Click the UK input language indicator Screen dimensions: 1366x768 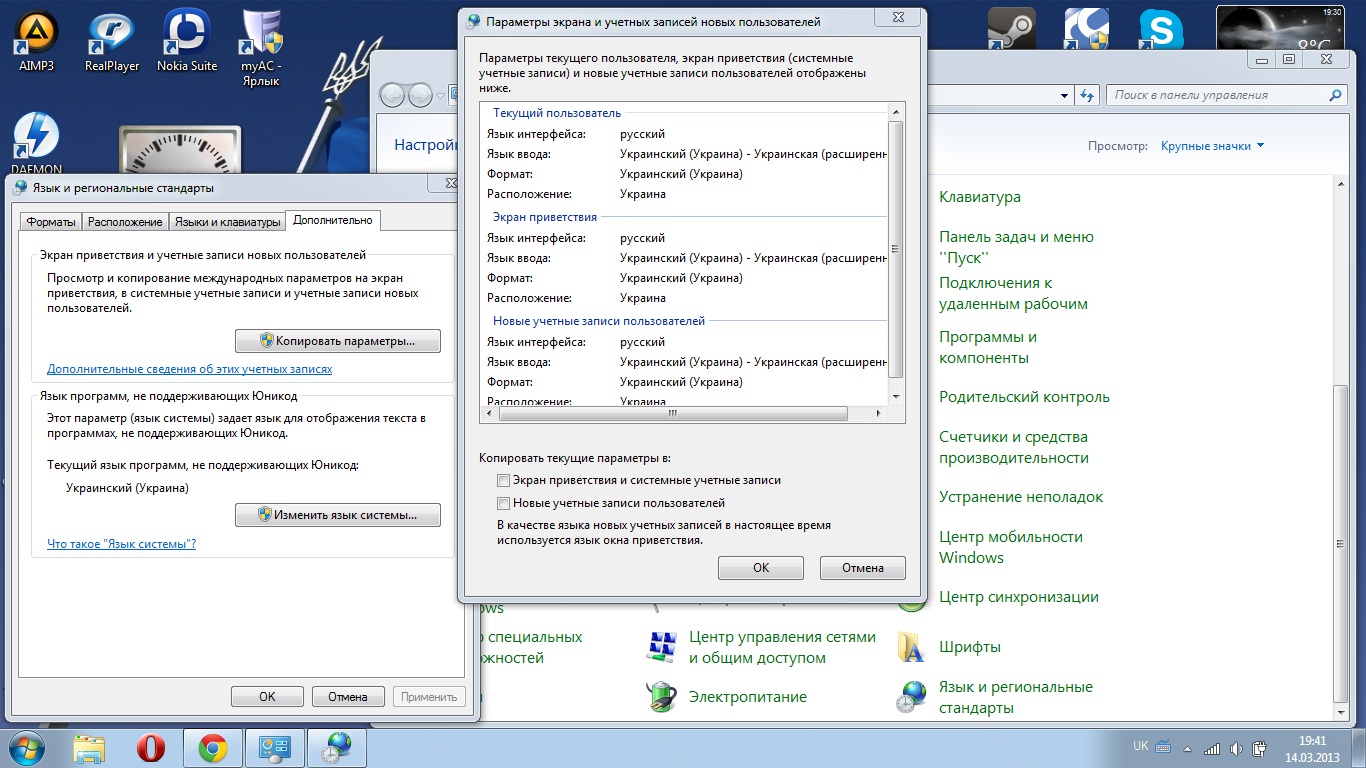(1140, 746)
